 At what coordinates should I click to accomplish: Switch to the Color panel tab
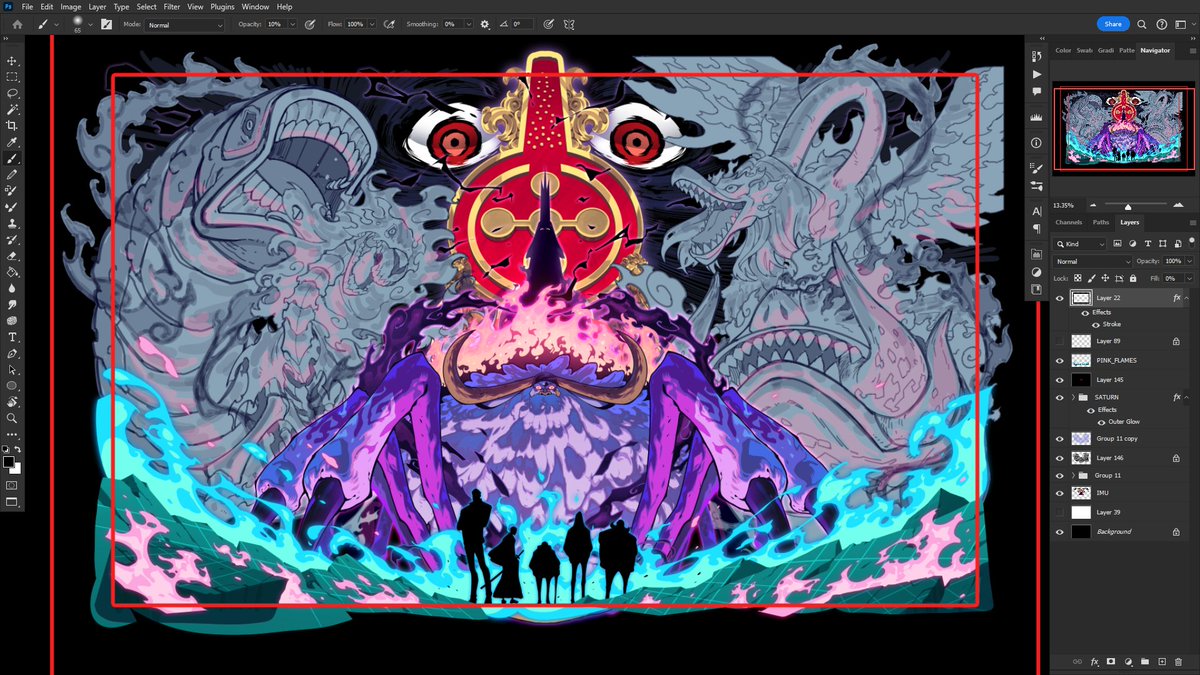click(1063, 50)
